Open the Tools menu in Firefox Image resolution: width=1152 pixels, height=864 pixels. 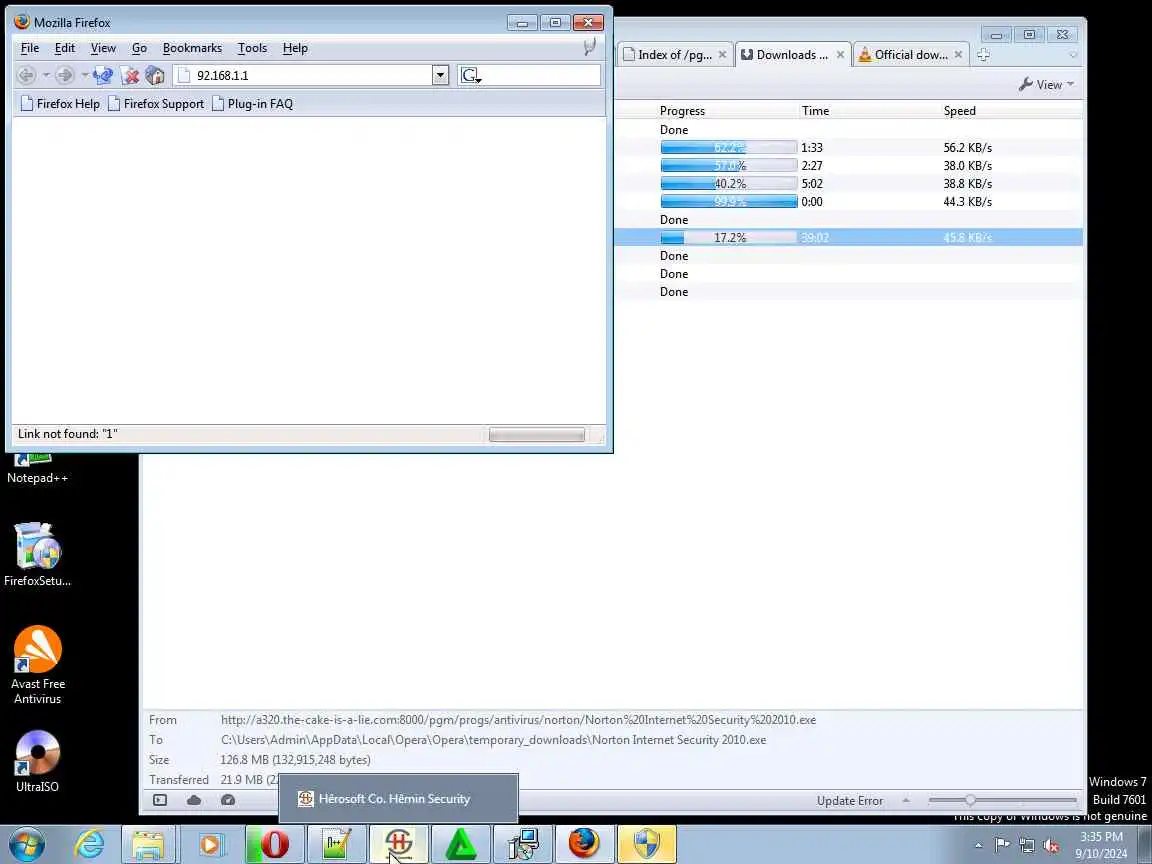[x=252, y=48]
